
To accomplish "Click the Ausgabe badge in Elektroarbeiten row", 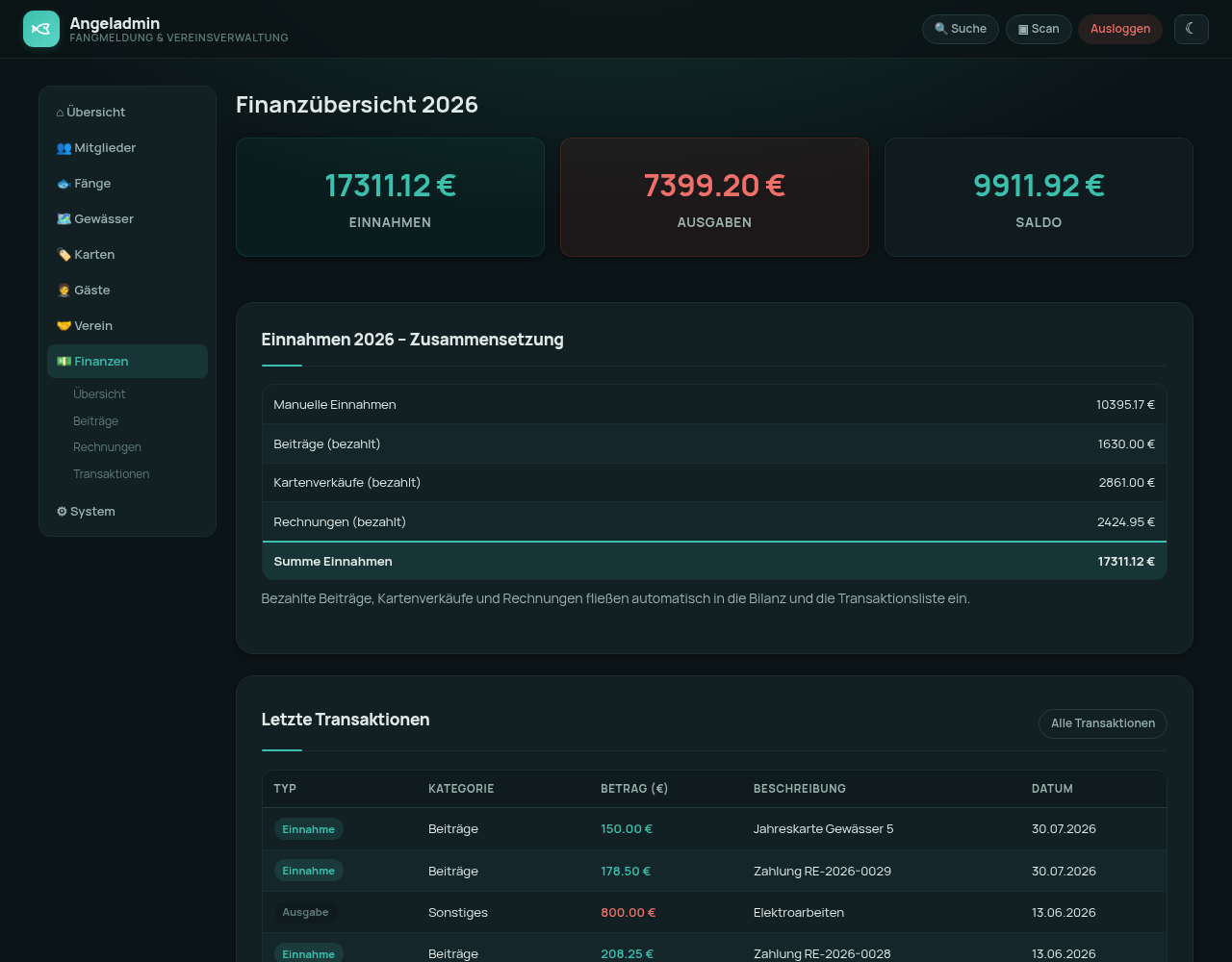I will (305, 912).
